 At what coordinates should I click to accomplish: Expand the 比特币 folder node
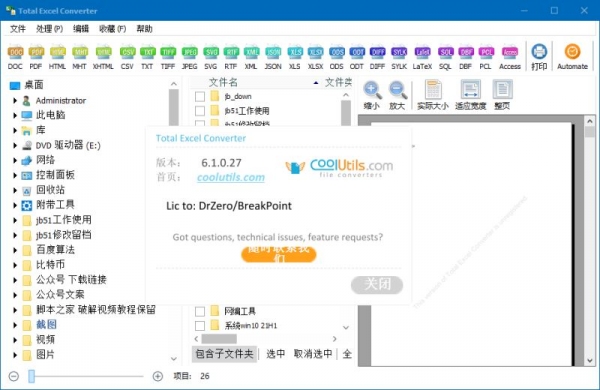click(x=15, y=265)
